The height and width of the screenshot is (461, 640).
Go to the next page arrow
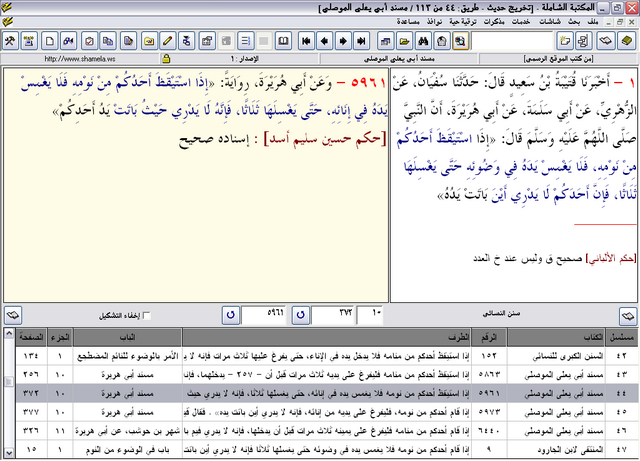[343, 41]
